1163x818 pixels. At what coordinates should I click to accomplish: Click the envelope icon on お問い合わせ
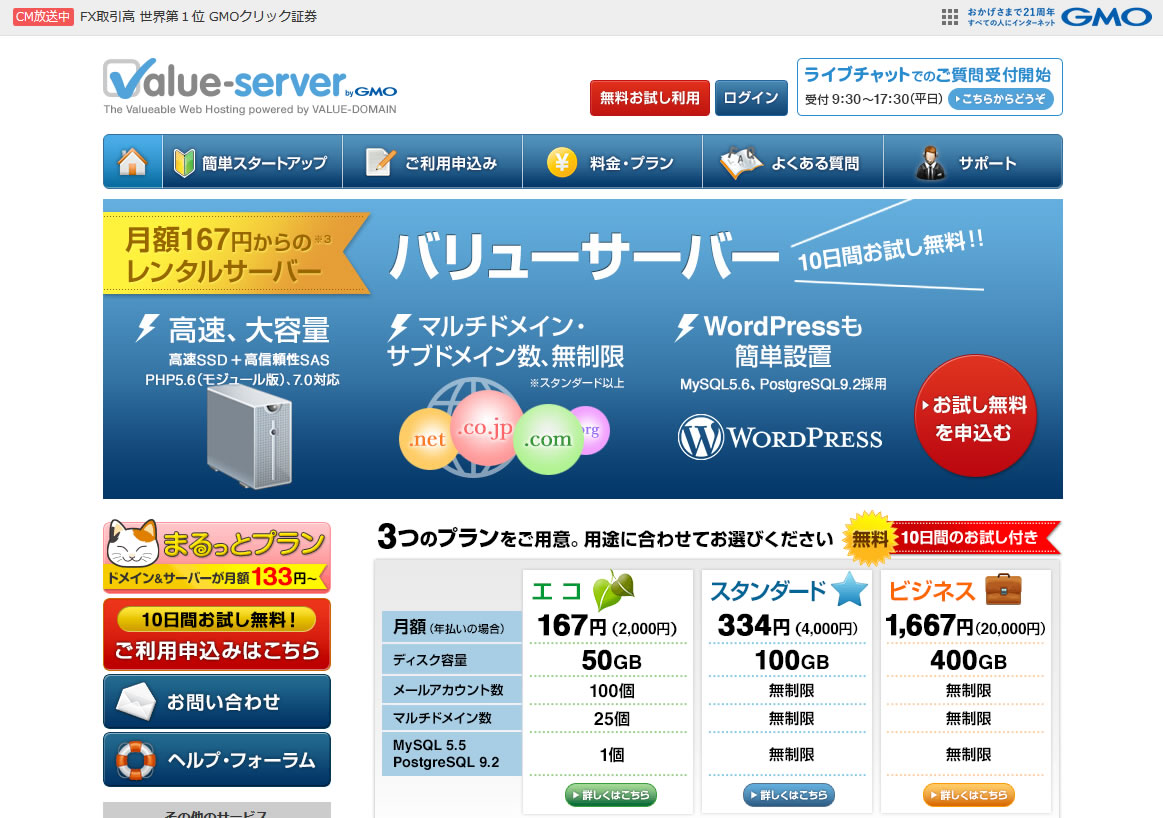[x=136, y=702]
